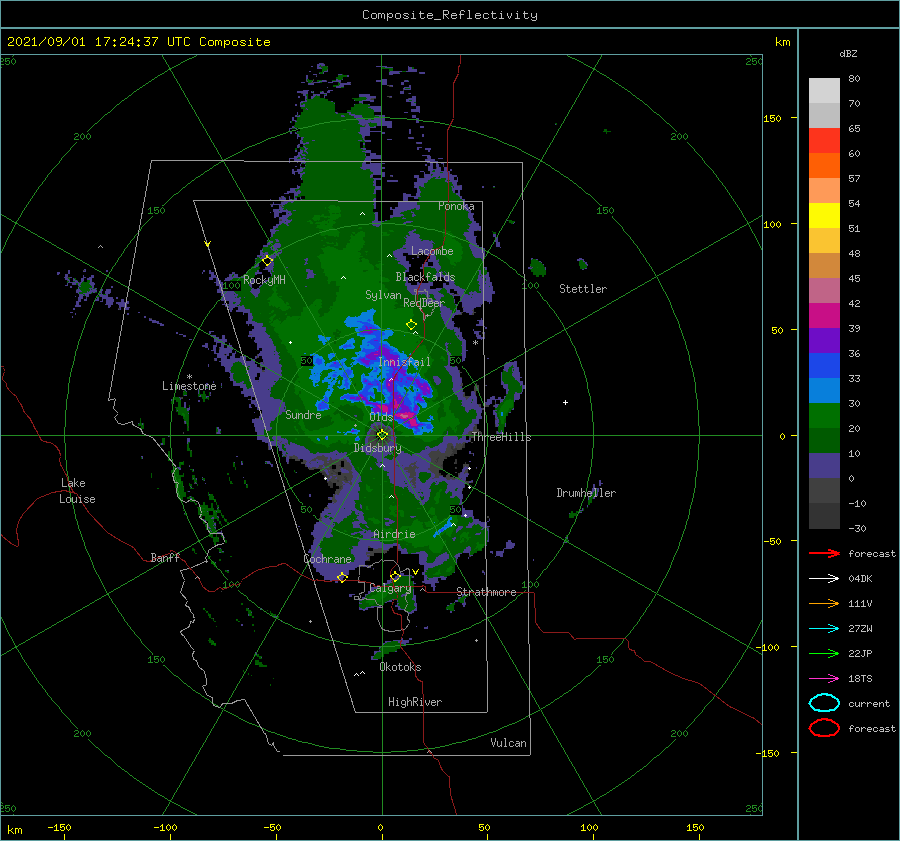The width and height of the screenshot is (900, 841).
Task: Click the red forecast arrow in legend
Action: 825,553
